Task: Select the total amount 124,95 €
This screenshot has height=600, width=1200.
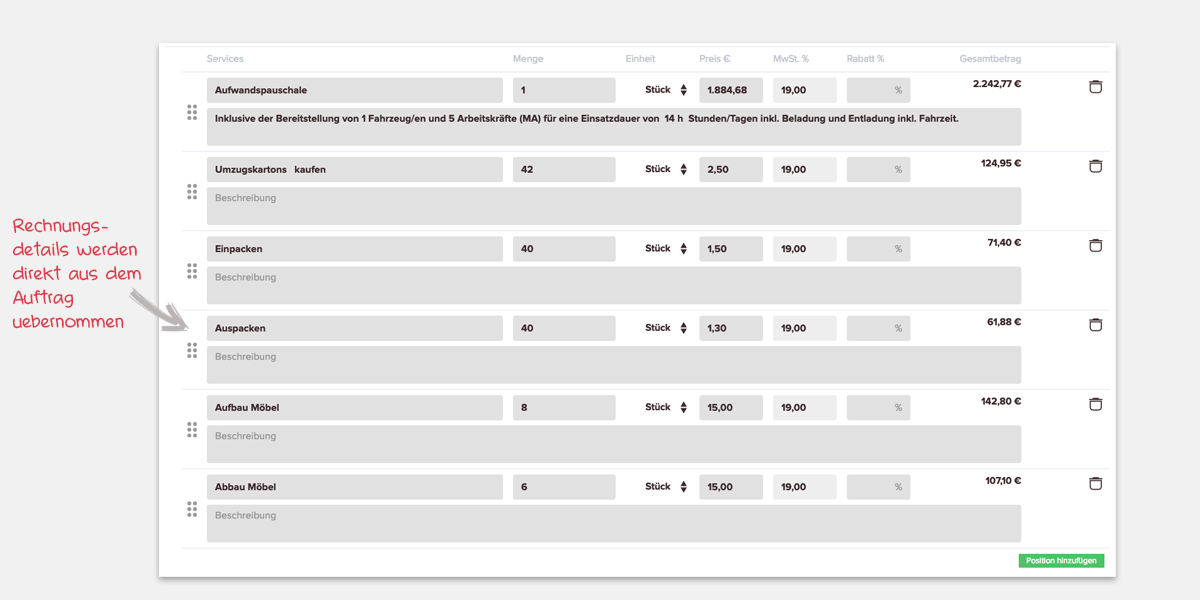Action: [1001, 163]
